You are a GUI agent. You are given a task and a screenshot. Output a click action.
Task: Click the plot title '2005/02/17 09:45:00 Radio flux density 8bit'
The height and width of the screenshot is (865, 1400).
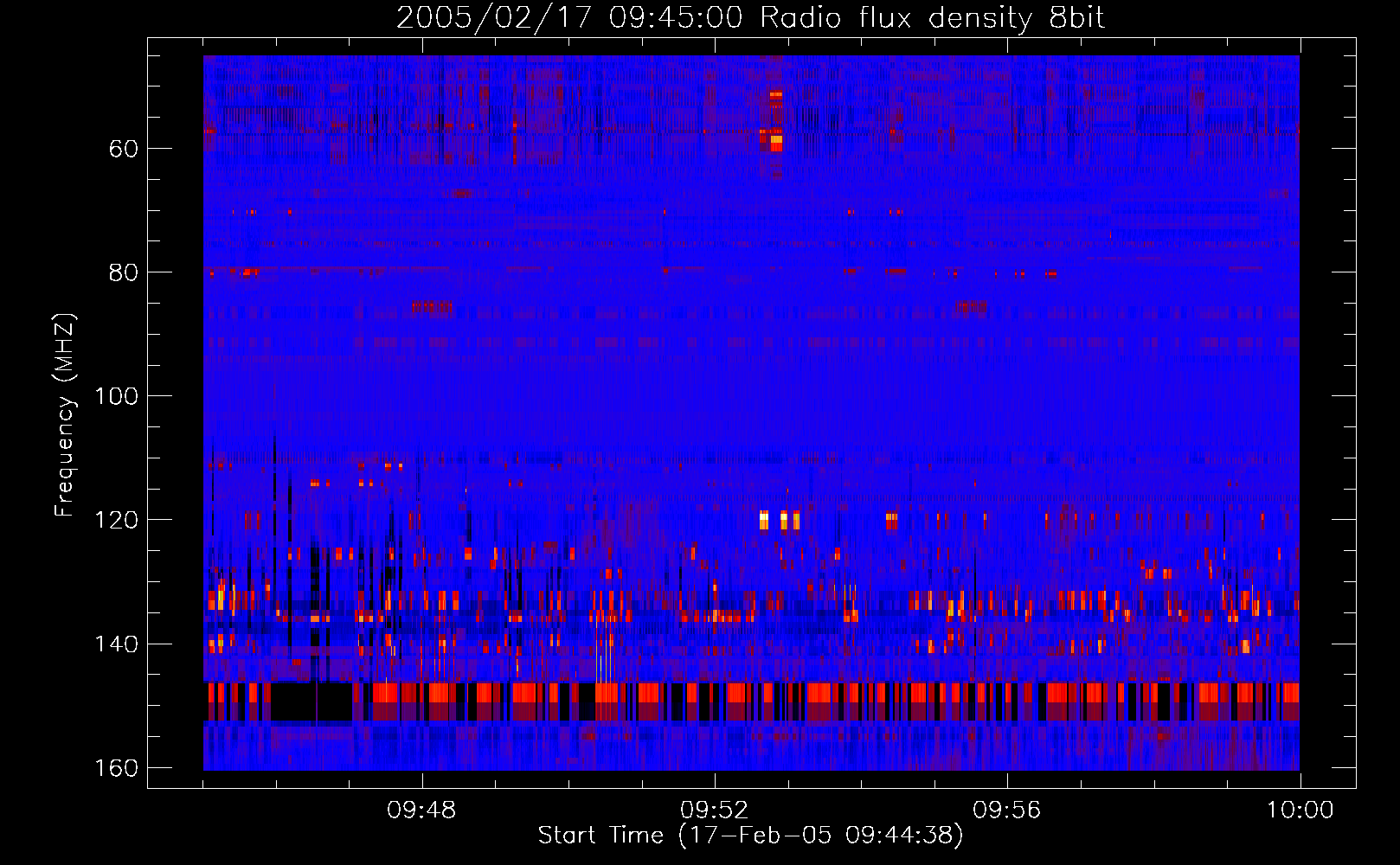pos(750,18)
